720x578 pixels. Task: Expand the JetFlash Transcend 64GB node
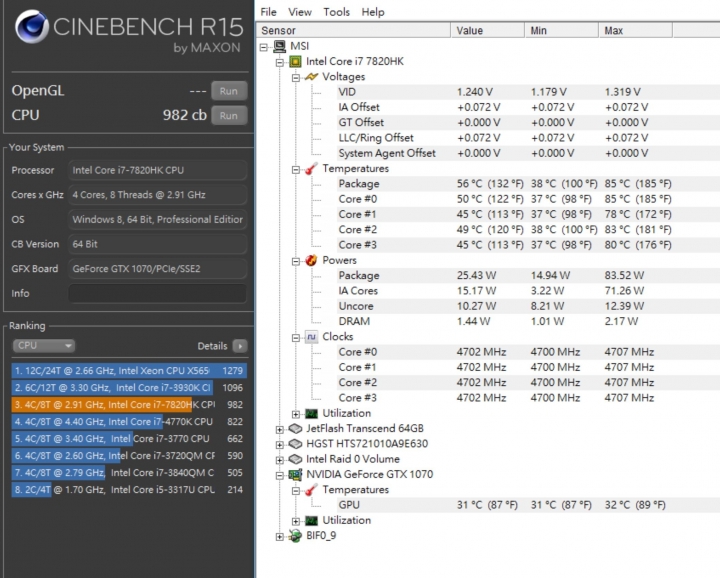(280, 430)
